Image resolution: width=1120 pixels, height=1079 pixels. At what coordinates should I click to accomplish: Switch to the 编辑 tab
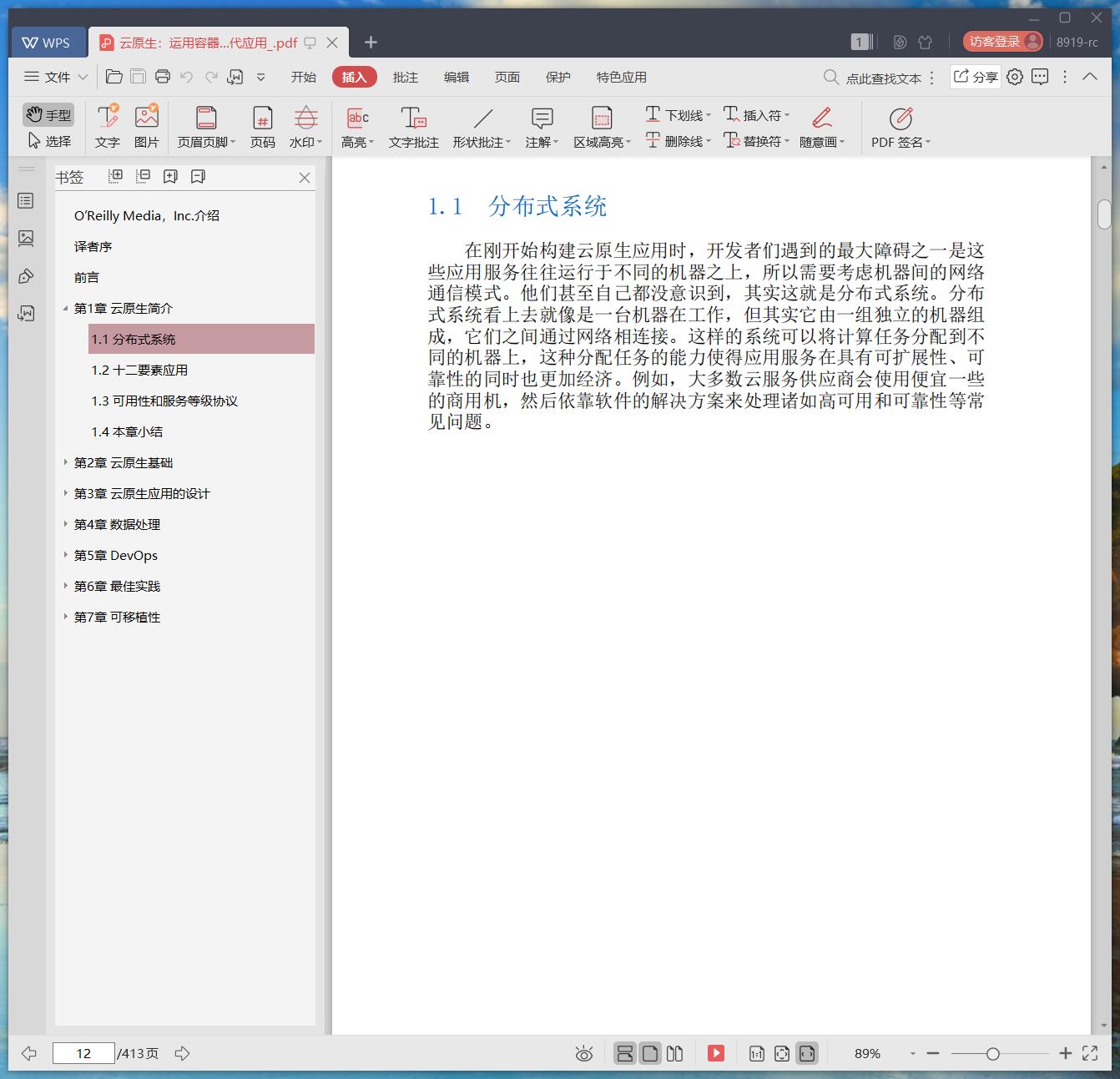457,77
